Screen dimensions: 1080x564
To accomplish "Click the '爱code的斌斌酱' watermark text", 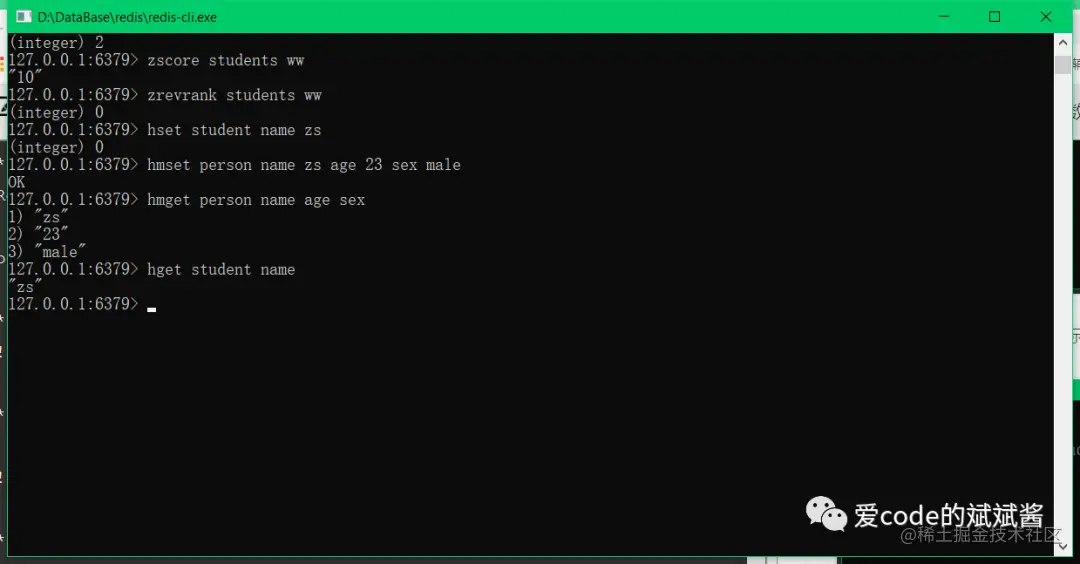I will coord(948,515).
